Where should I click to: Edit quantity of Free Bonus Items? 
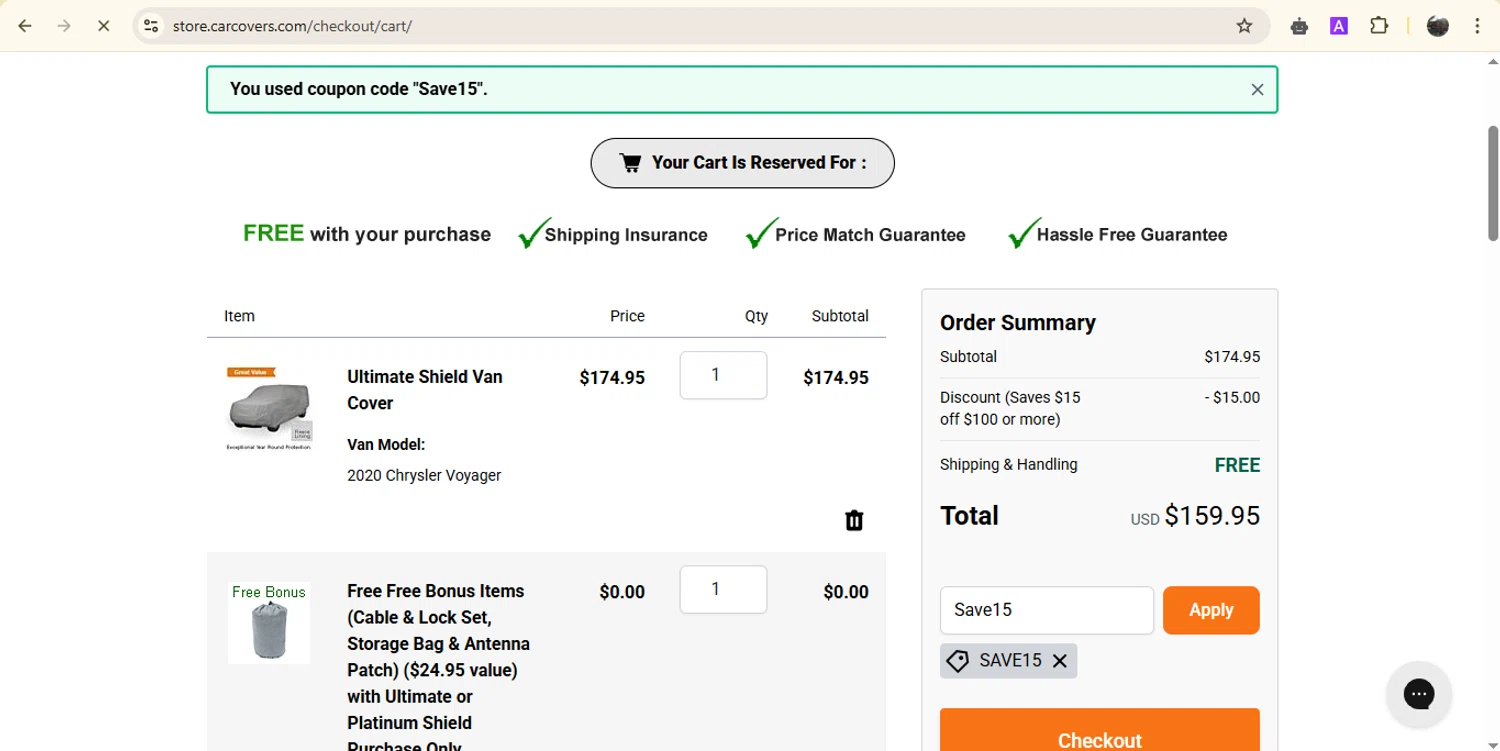(x=723, y=590)
